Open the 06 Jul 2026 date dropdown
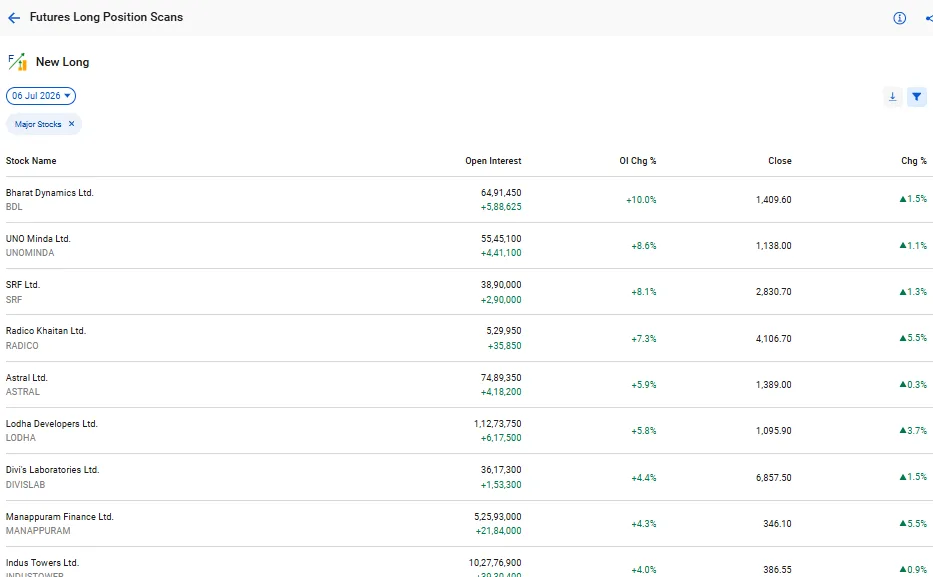The image size is (933, 577). (x=41, y=96)
